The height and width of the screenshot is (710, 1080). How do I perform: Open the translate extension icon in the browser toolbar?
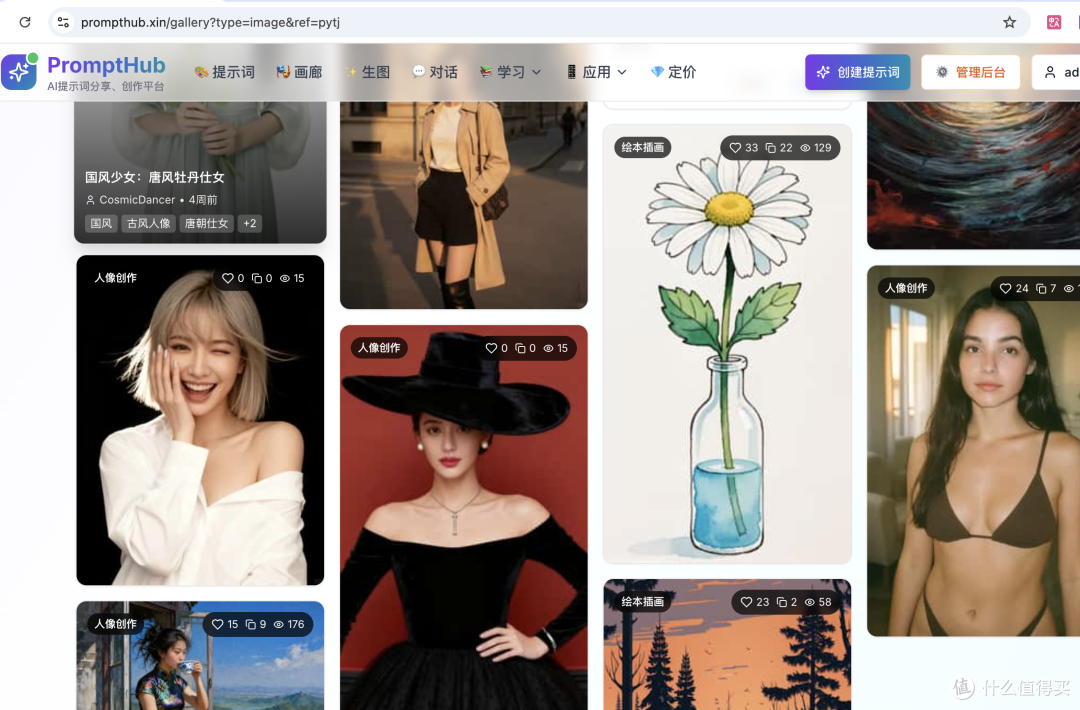[x=1054, y=22]
